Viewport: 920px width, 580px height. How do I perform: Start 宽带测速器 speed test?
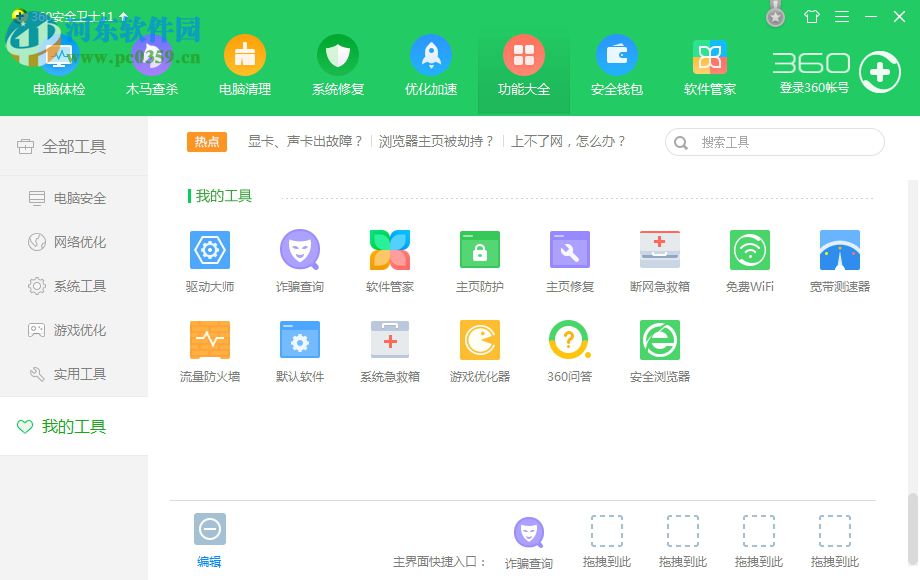[x=839, y=258]
